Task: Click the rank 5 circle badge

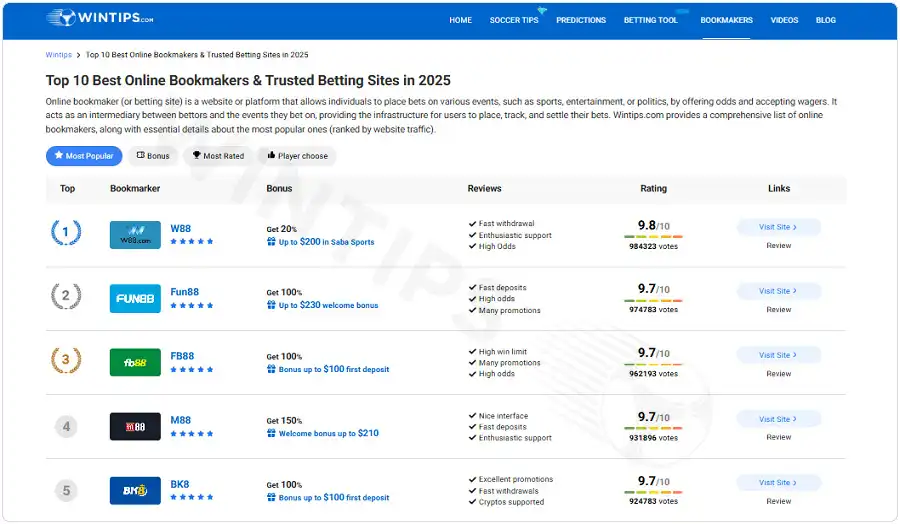Action: pos(66,491)
